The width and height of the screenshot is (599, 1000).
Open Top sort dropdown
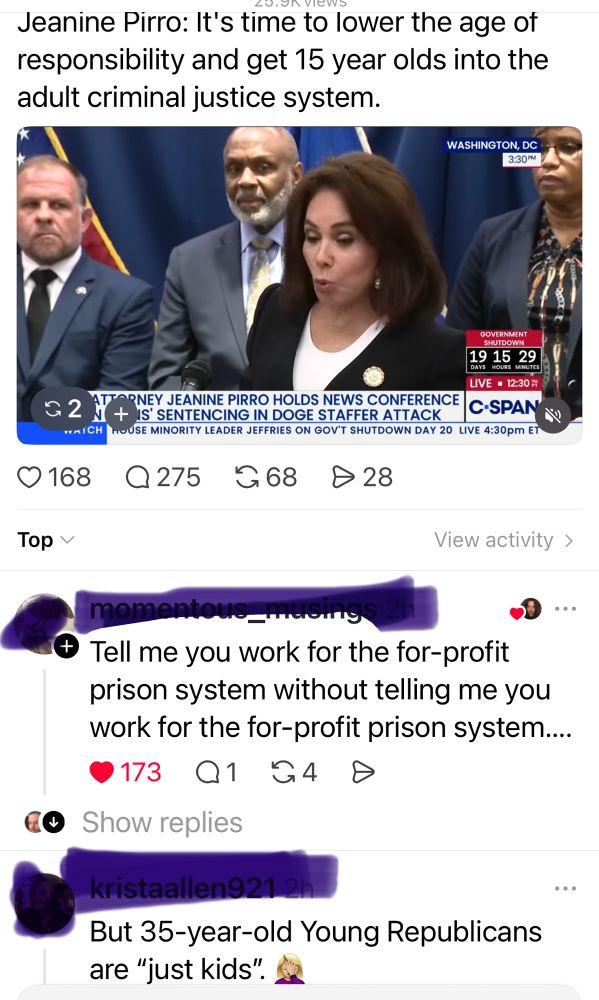coord(46,540)
